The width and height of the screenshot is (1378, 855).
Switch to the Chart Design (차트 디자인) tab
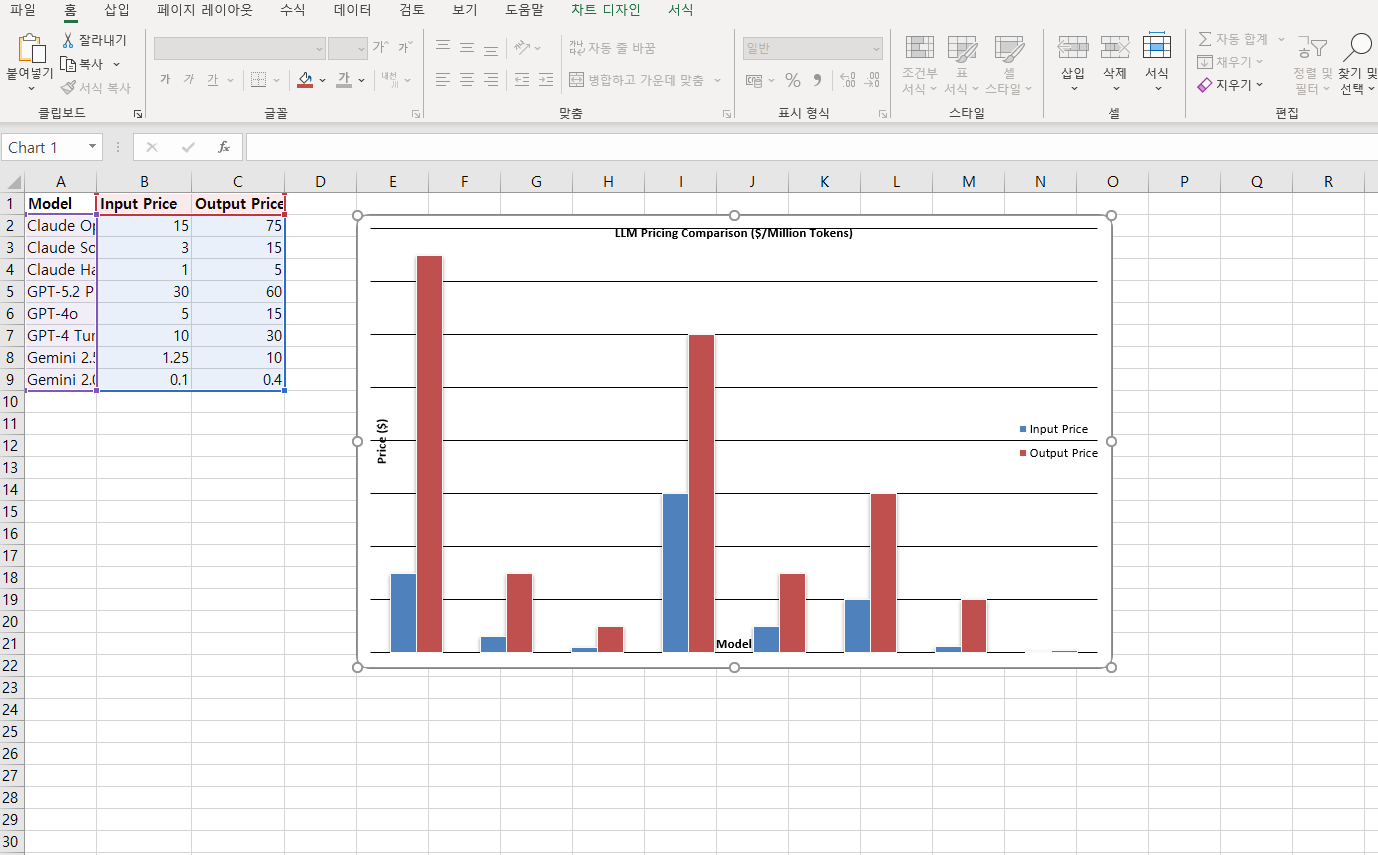[605, 10]
